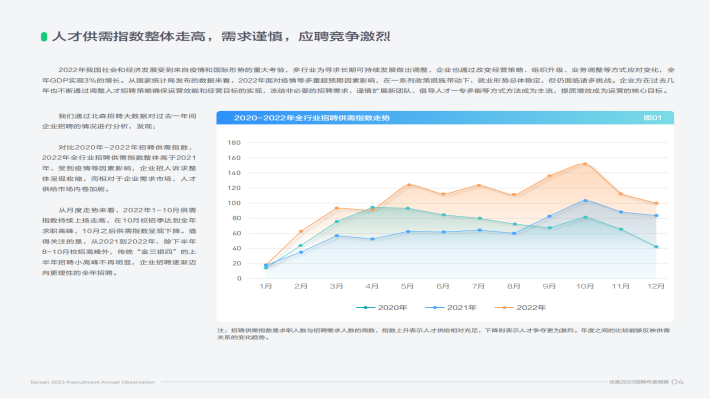Click the Beisen 2023 Recruitment Annual Observation footer text
Screen dimensions: 710x399
tap(93, 382)
